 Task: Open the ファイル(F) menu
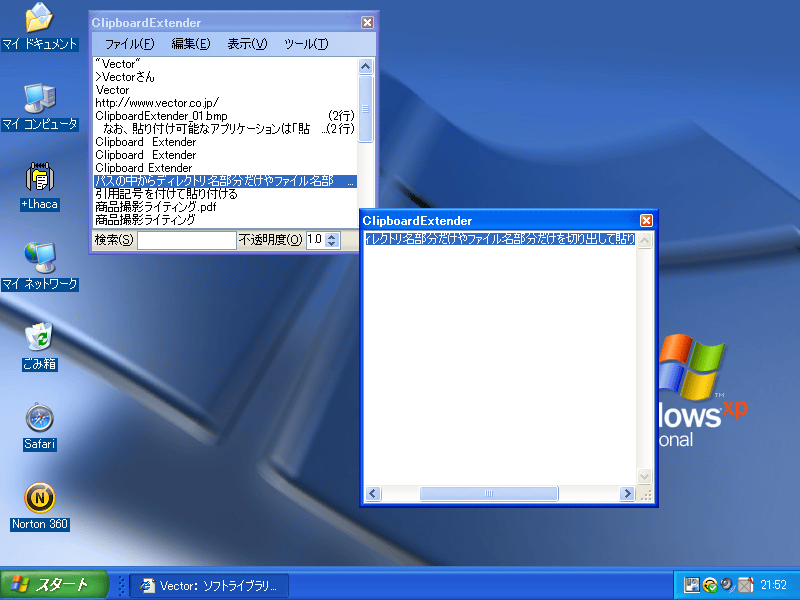point(129,44)
